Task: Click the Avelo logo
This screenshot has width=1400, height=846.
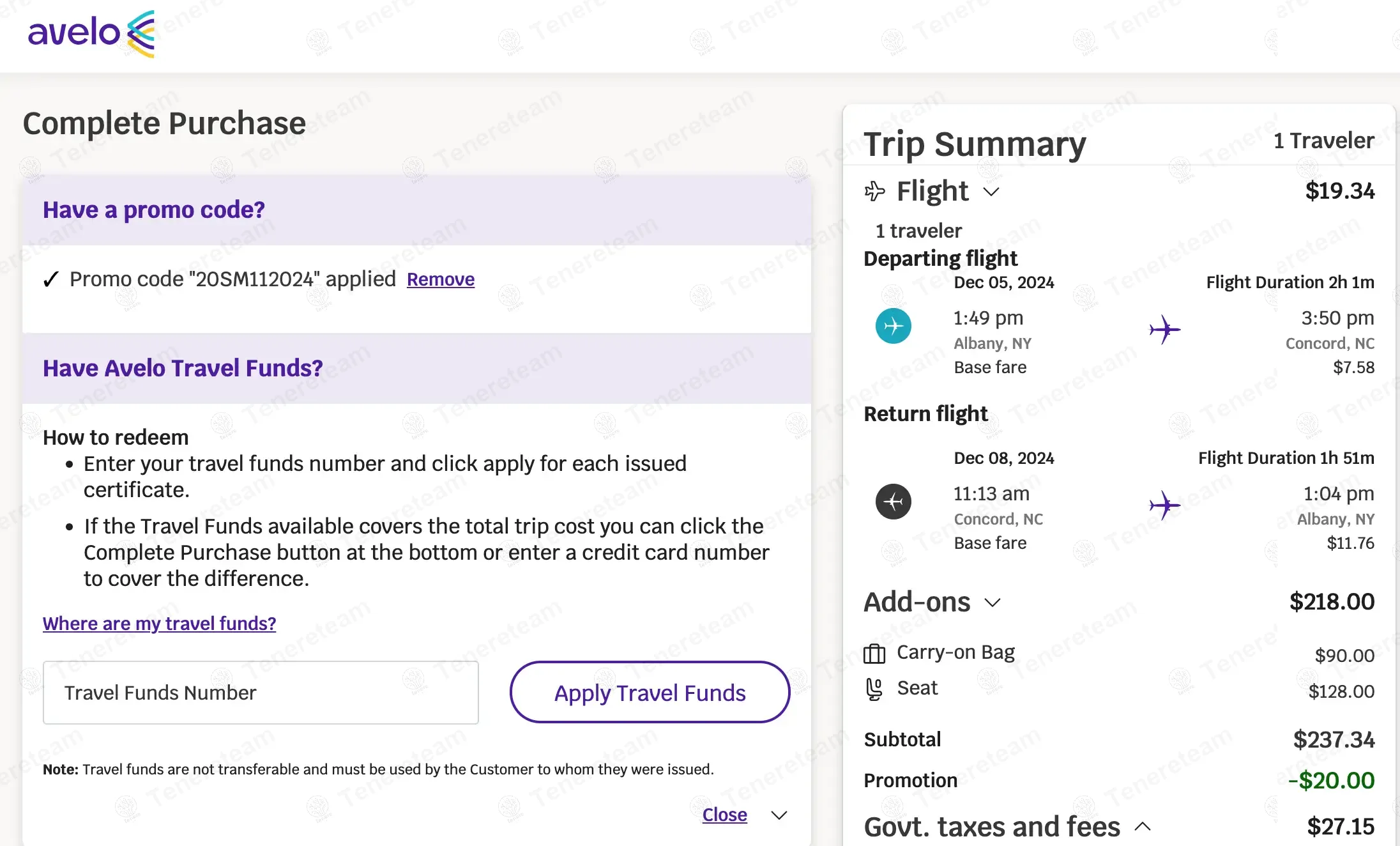Action: coord(91,33)
